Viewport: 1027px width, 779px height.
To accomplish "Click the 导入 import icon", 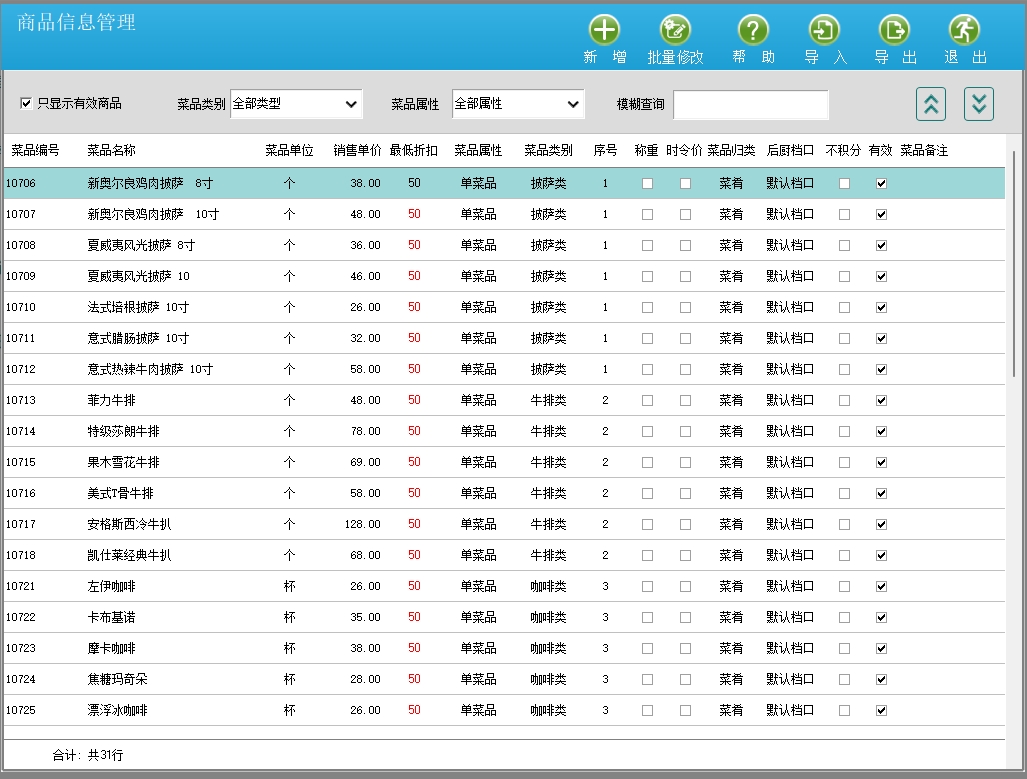I will click(x=824, y=30).
